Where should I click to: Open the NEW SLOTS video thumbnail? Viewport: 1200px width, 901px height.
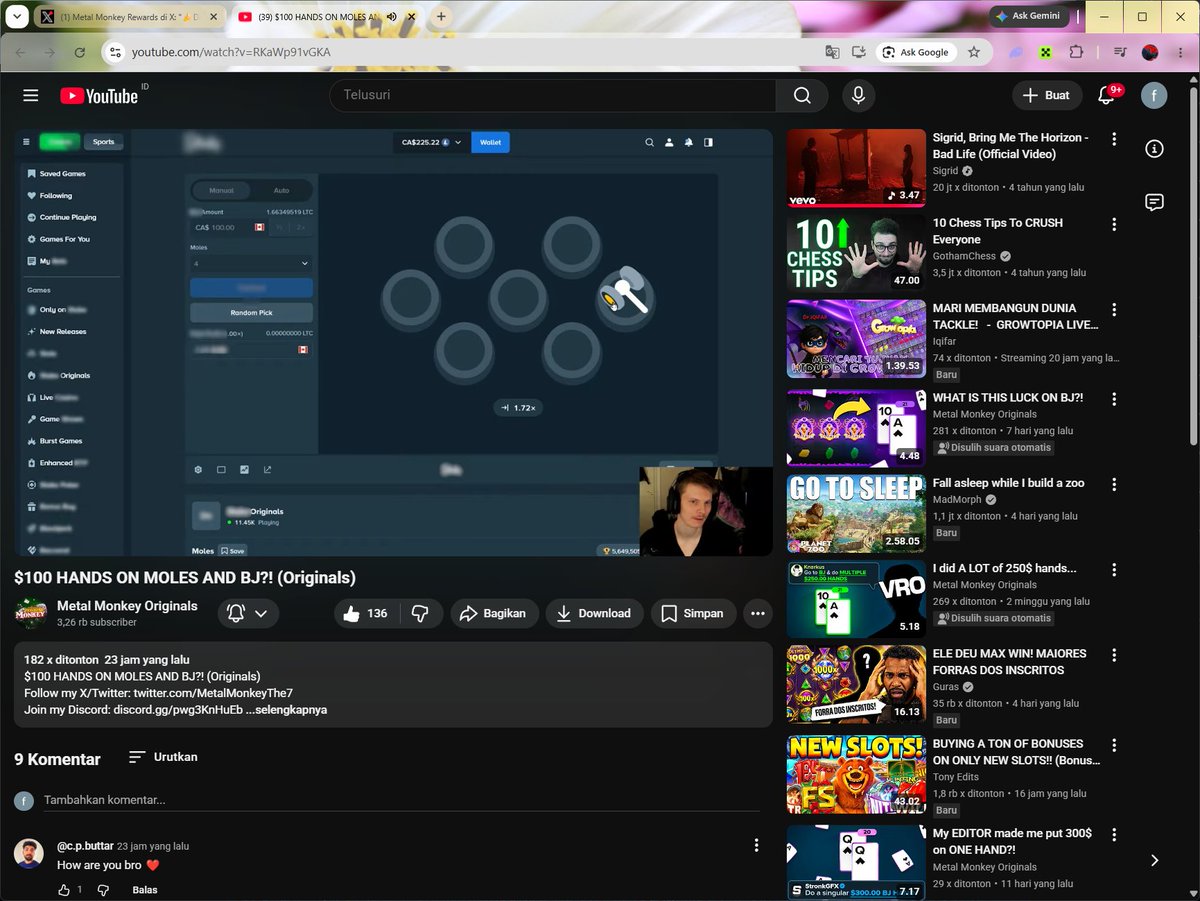coord(856,774)
